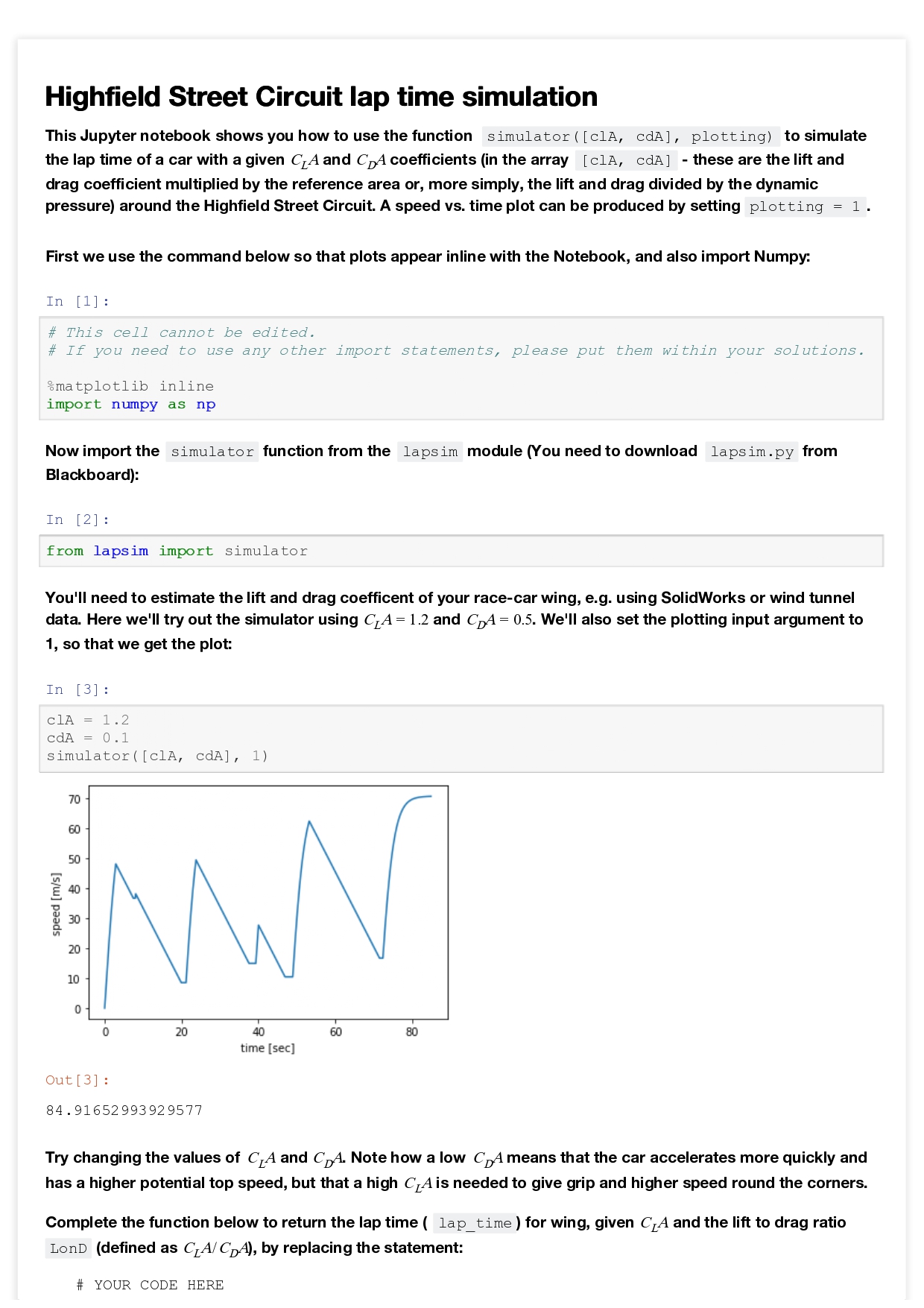Click the 'time [sec]' x-axis label
Viewport: 924px width, 1308px height.
tap(268, 1048)
